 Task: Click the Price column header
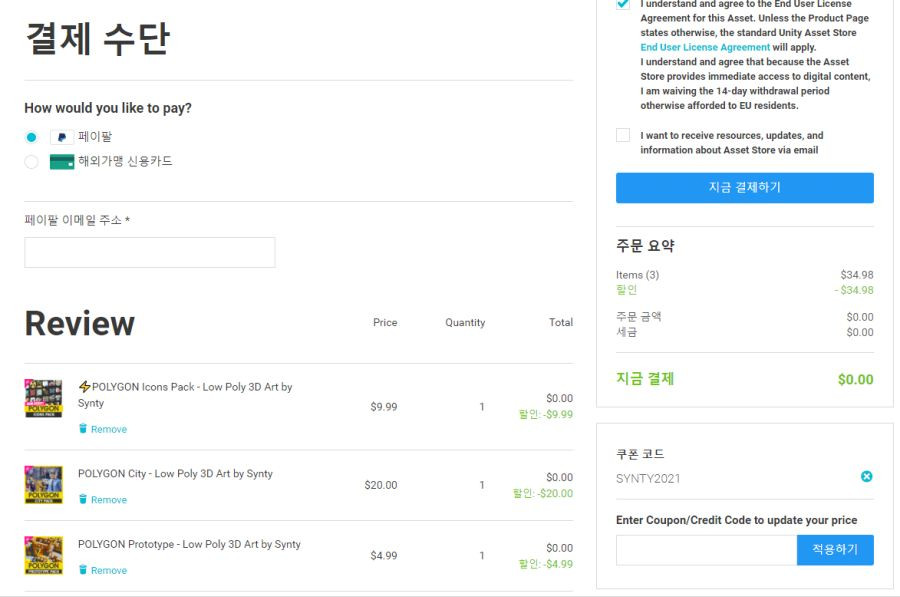(385, 323)
